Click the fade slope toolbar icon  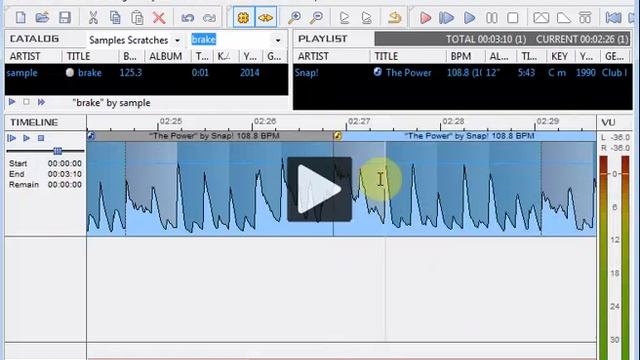click(563, 18)
